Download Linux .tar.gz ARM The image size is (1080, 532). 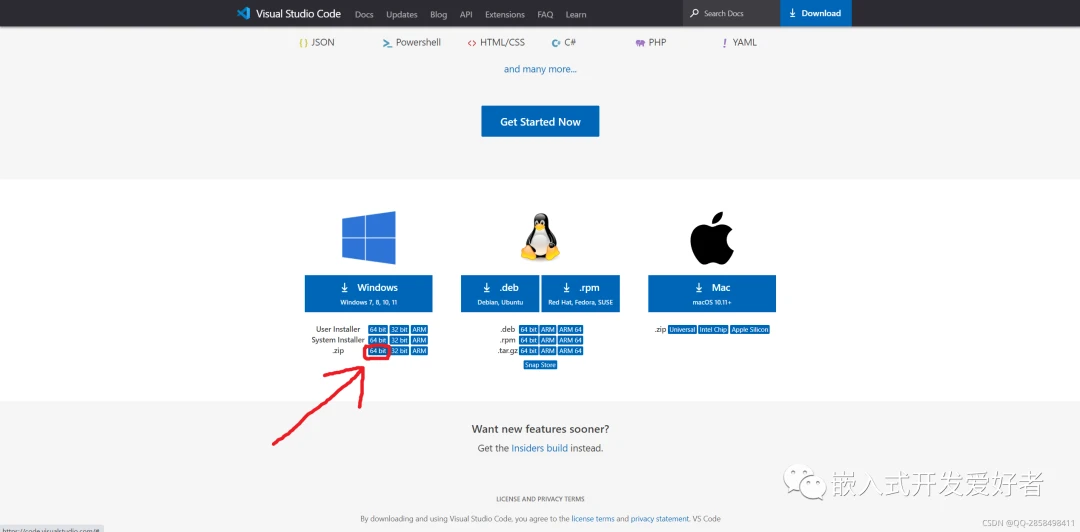point(548,351)
